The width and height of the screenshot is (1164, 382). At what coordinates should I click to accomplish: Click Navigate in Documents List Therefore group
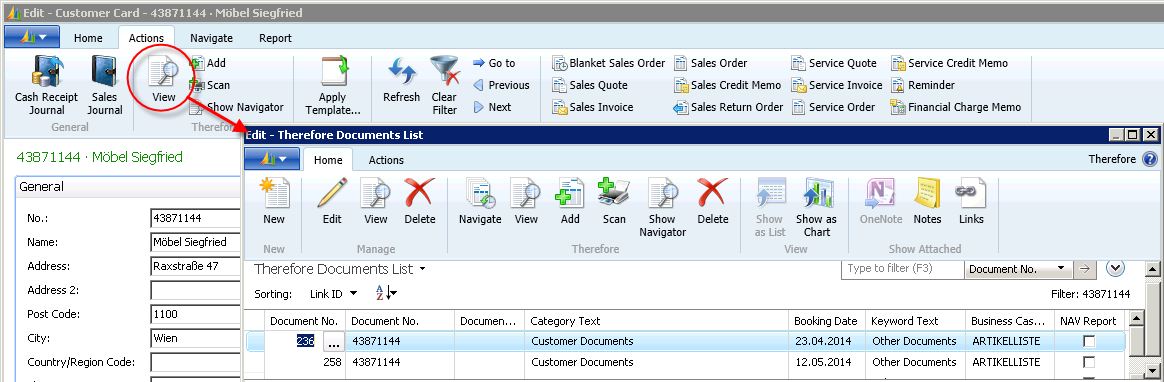point(480,201)
